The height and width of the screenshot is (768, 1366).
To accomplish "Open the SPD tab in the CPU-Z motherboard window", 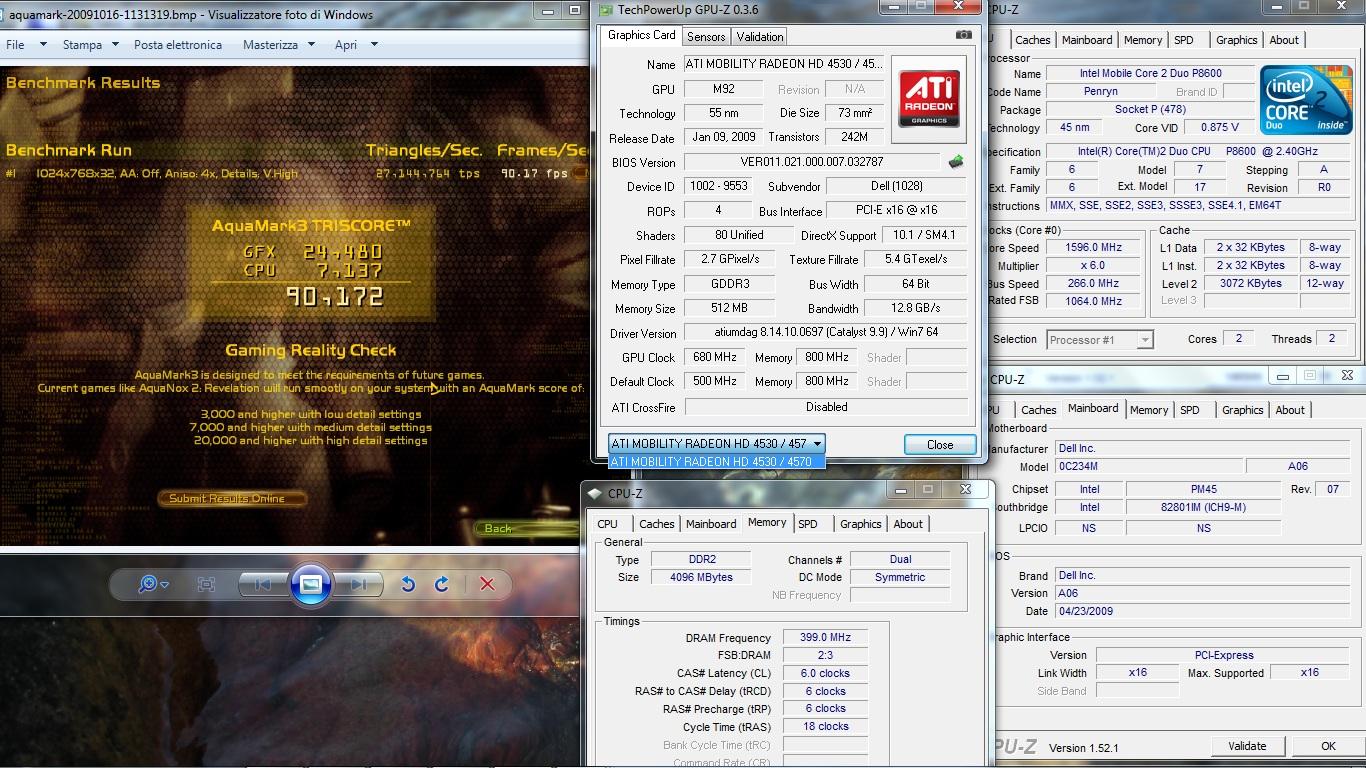I will (x=1190, y=410).
